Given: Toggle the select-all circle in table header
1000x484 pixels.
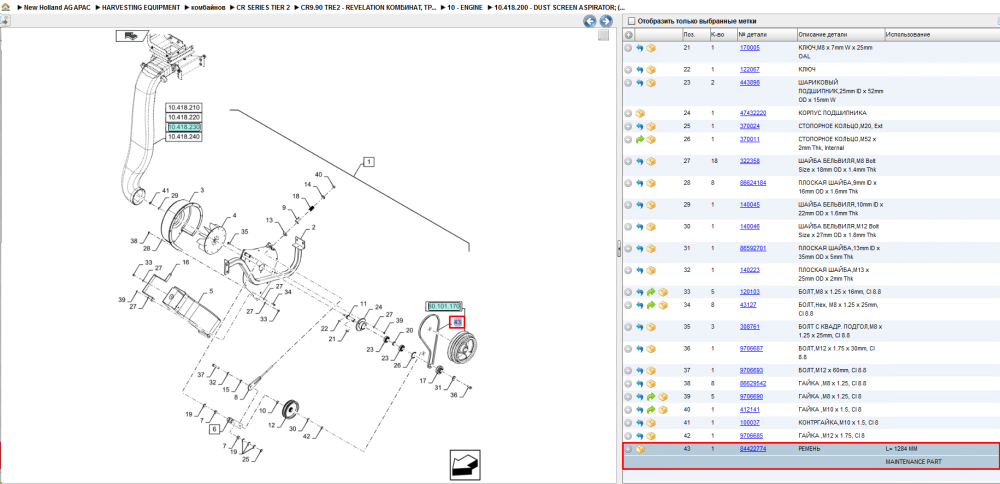Looking at the screenshot, I should click(629, 34).
